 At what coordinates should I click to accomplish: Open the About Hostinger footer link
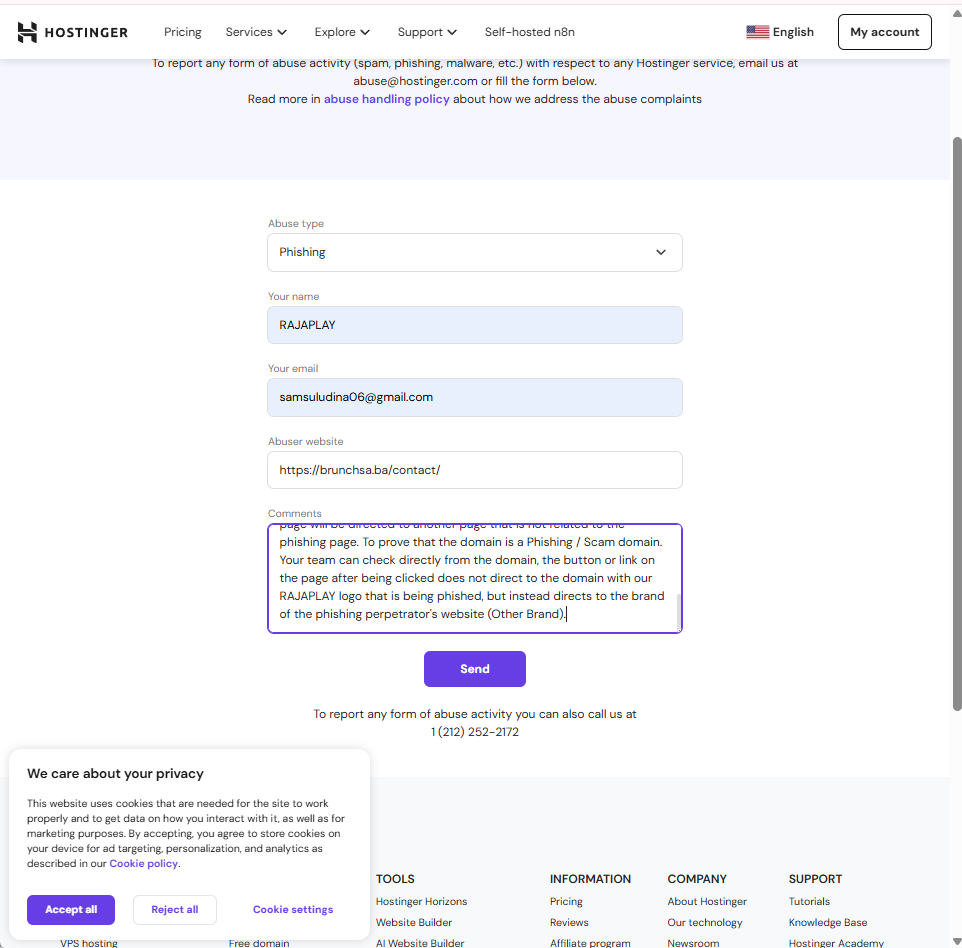click(x=707, y=902)
